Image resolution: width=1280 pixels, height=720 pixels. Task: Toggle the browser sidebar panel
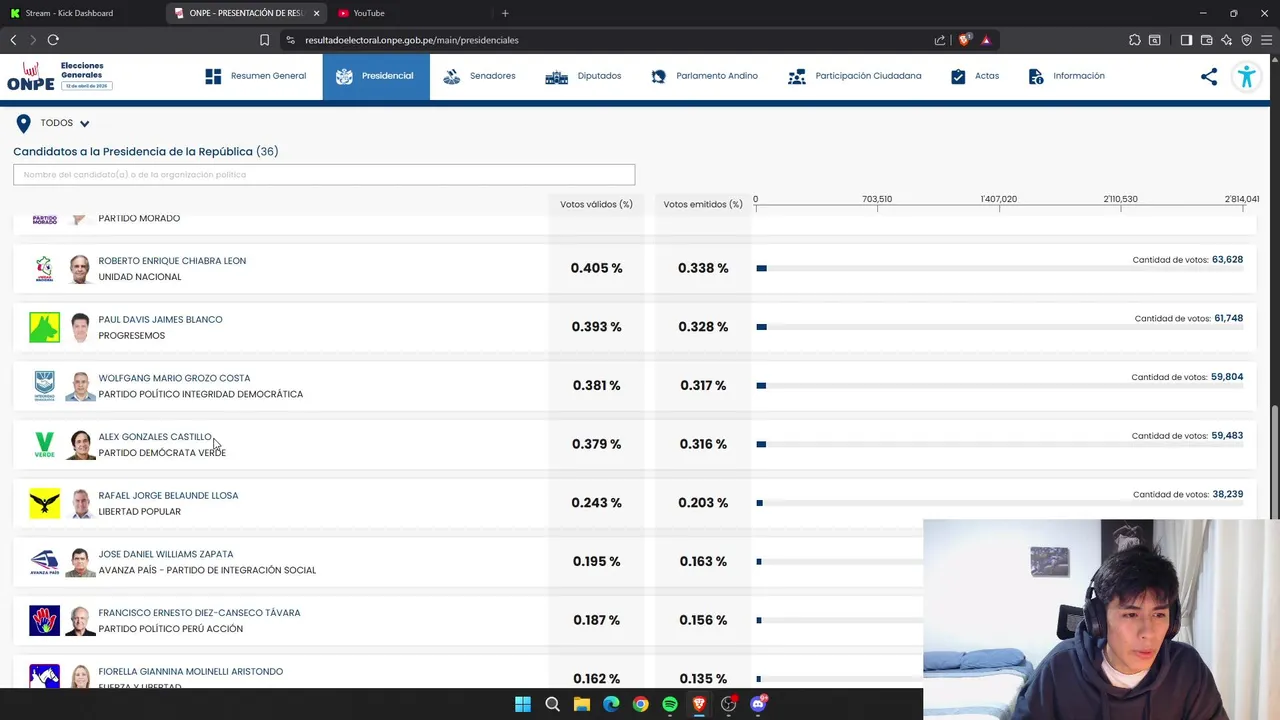(x=1186, y=40)
